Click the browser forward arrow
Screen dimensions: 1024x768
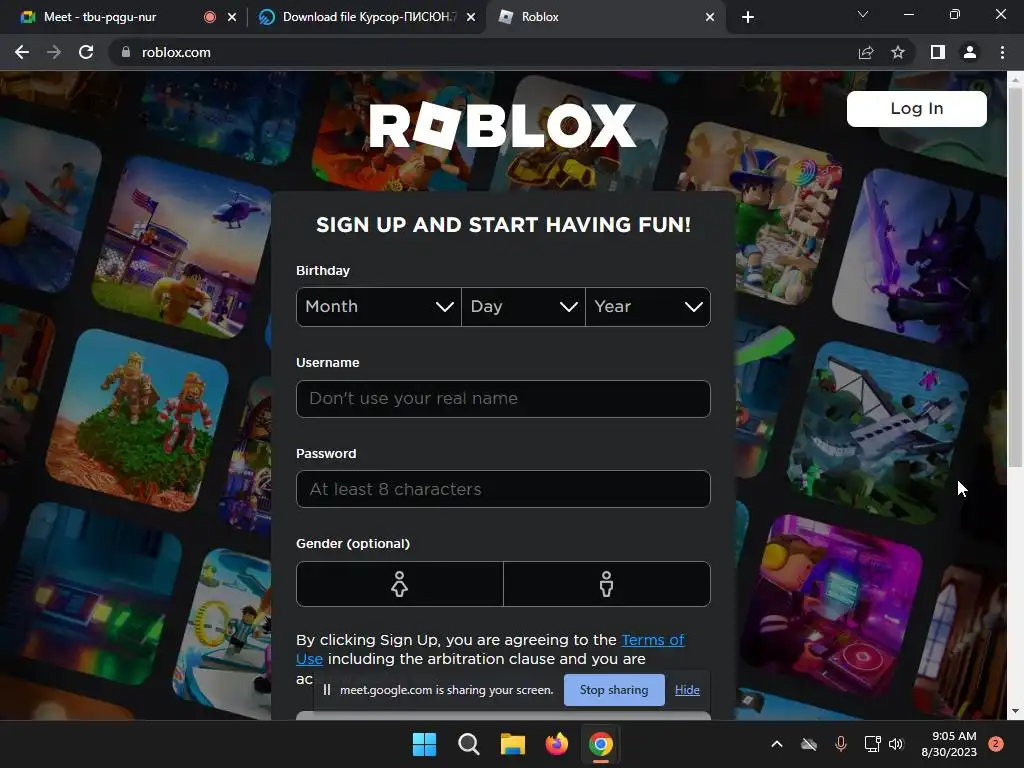(54, 52)
